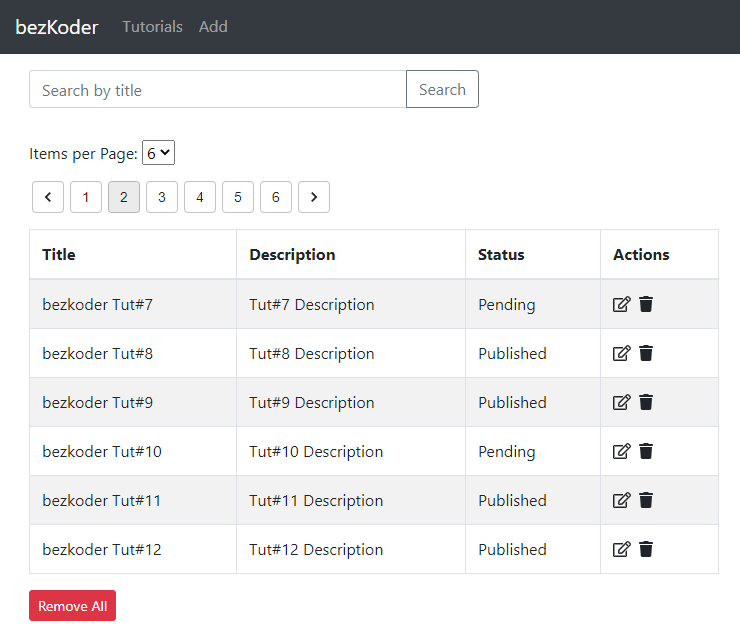The height and width of the screenshot is (640, 740).
Task: Edit the bezkoder Tut#12 row
Action: click(622, 549)
